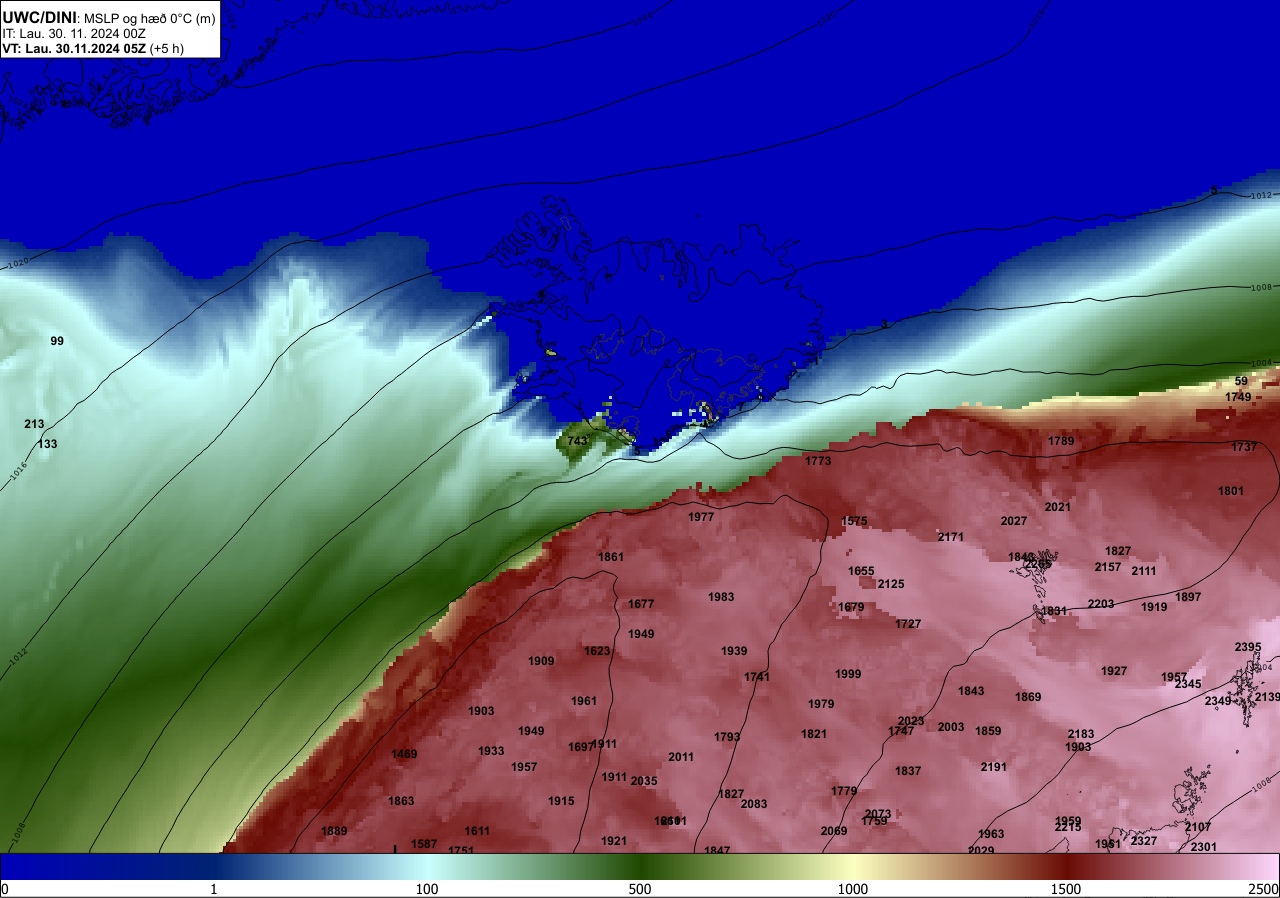The width and height of the screenshot is (1280, 898).
Task: Select legend tick label 1000
Action: pos(853,890)
